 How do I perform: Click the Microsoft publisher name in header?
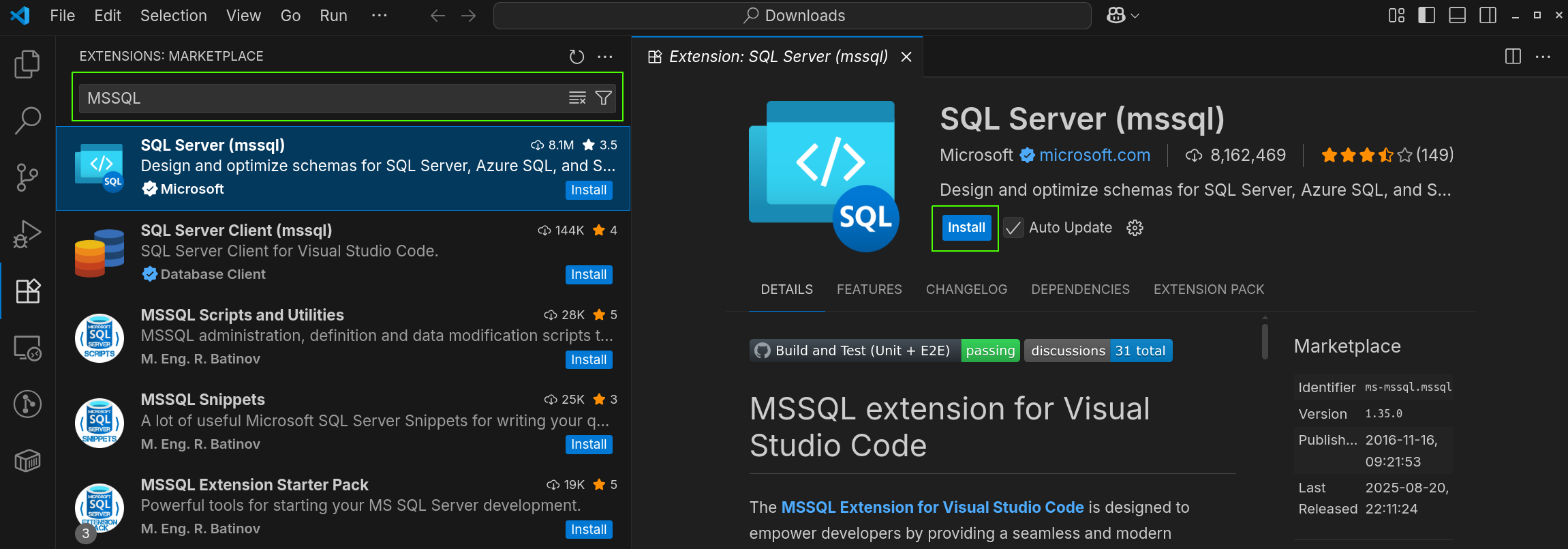[x=976, y=155]
